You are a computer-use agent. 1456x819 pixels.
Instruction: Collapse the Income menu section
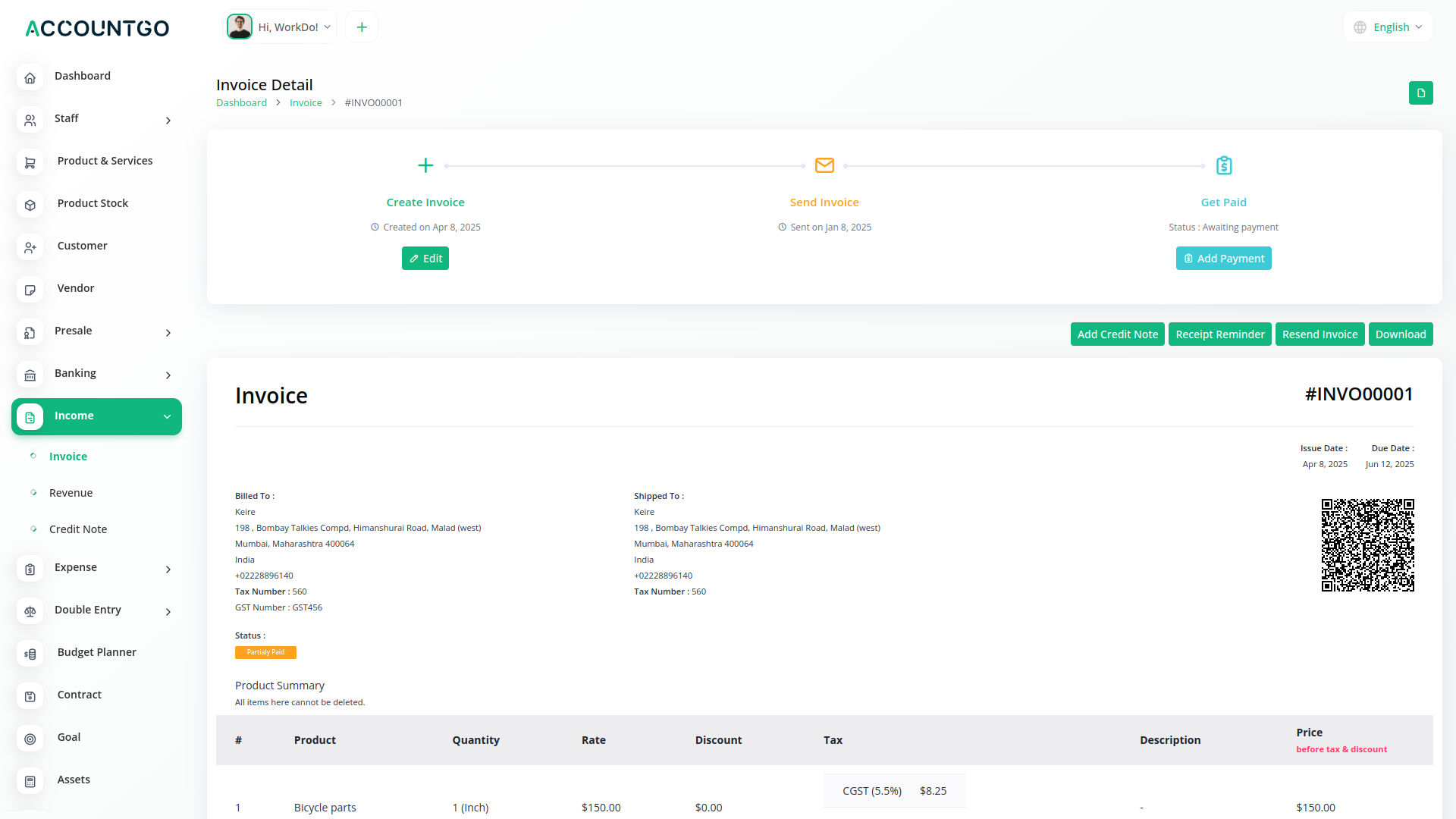pos(167,416)
